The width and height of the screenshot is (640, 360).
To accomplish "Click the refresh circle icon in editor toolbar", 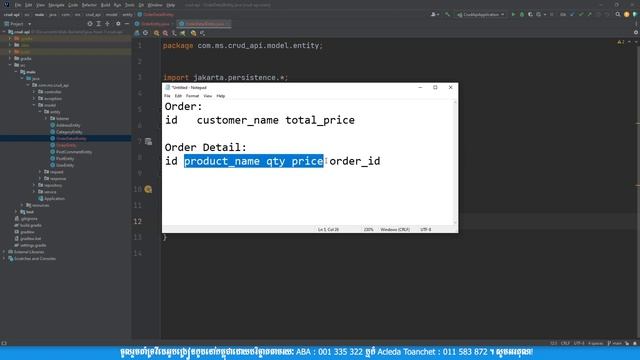I will click(146, 33).
